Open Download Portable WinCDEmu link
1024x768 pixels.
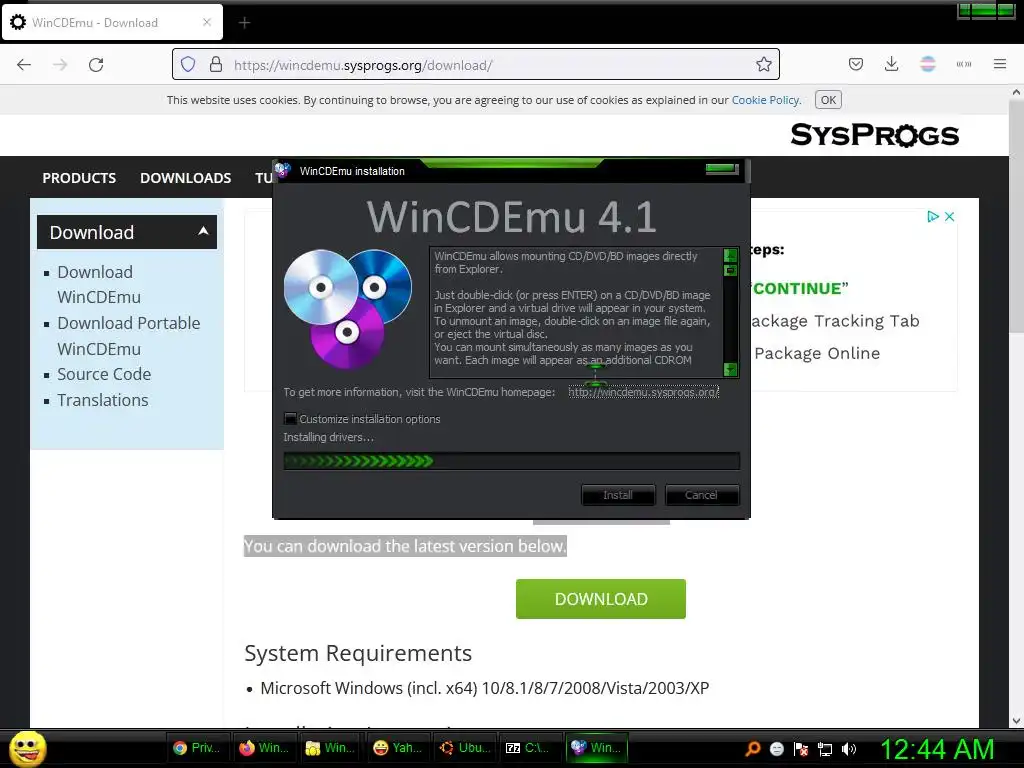pyautogui.click(x=129, y=336)
